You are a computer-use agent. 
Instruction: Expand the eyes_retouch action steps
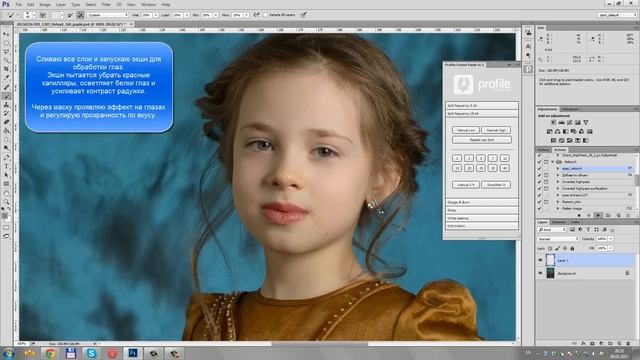[x=558, y=169]
